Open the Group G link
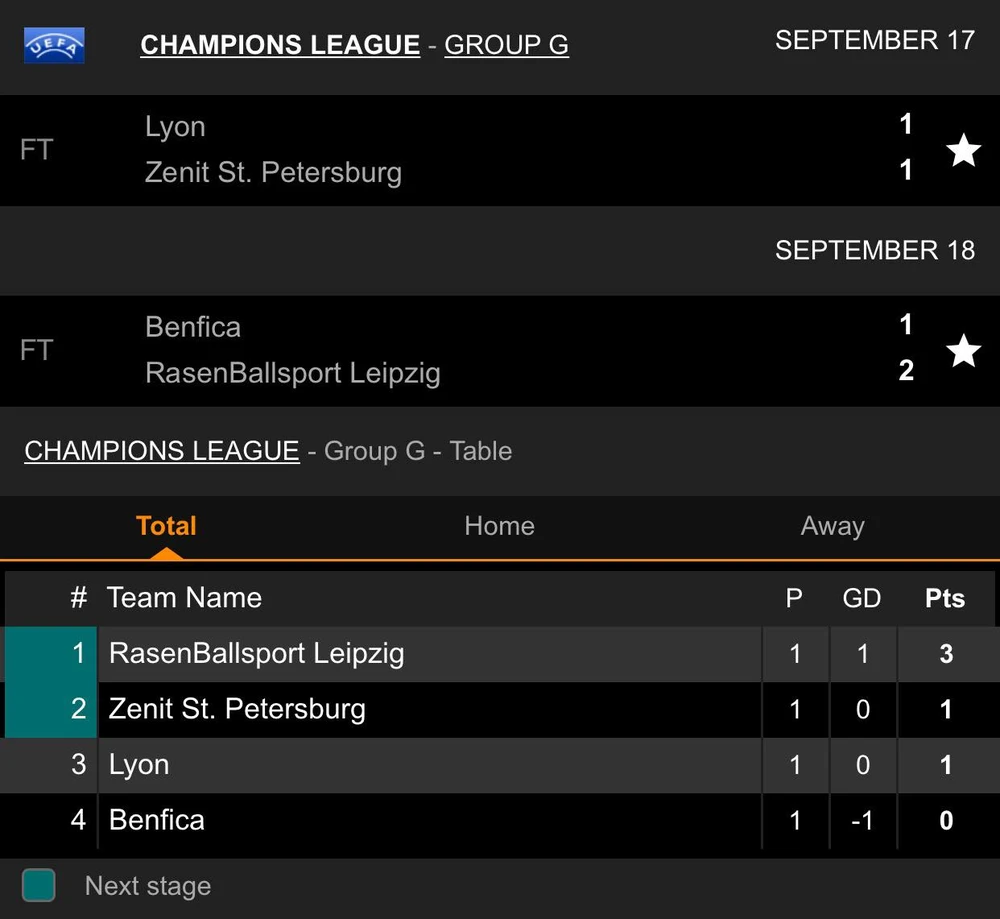This screenshot has width=1000, height=919. 506,45
